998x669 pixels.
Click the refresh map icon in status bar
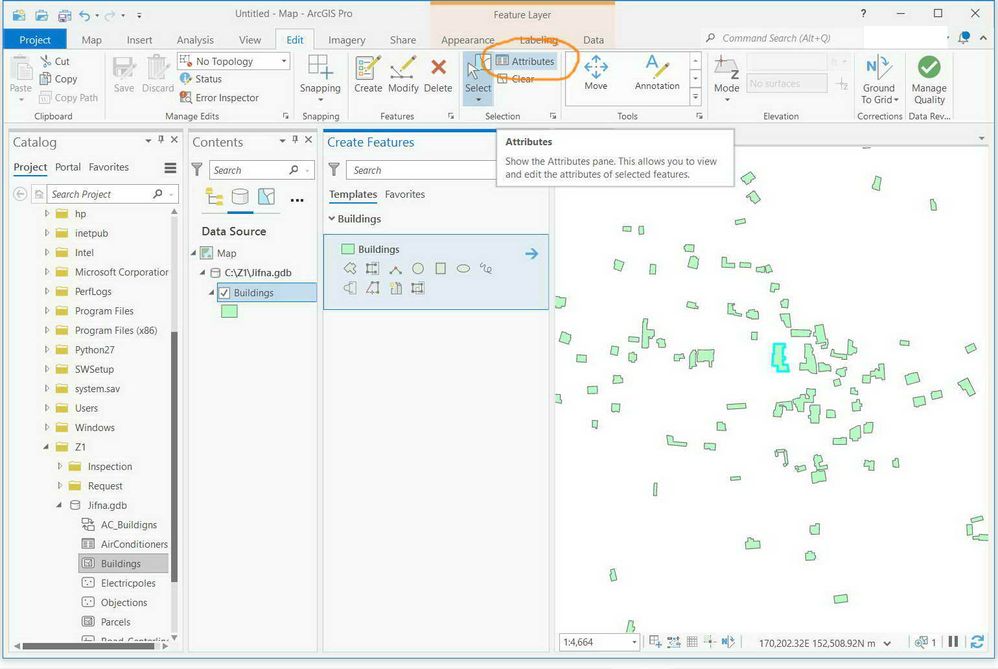pos(977,642)
